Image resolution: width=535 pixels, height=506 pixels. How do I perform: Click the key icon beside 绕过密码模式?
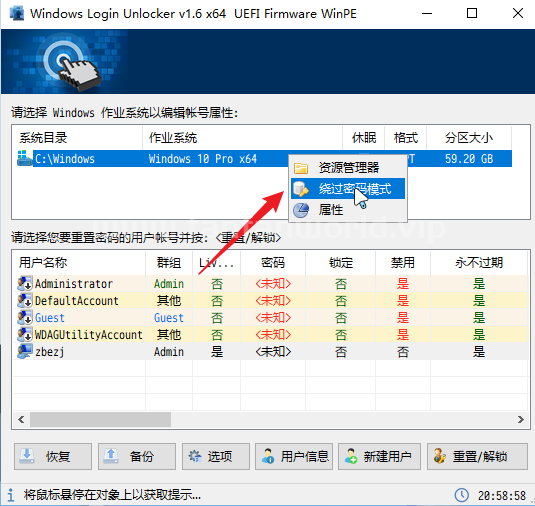pyautogui.click(x=301, y=189)
